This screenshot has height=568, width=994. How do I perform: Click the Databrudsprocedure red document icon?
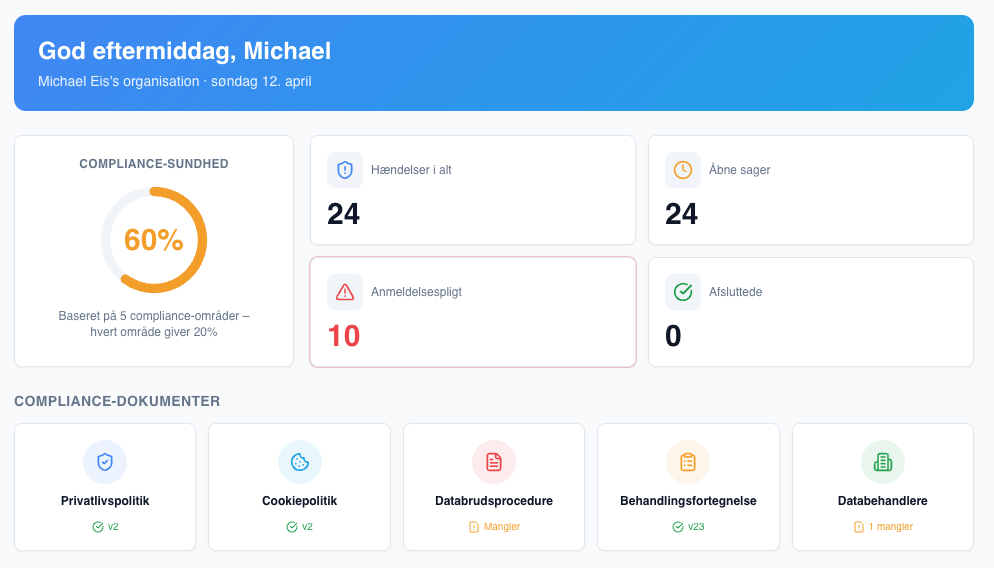coord(494,462)
